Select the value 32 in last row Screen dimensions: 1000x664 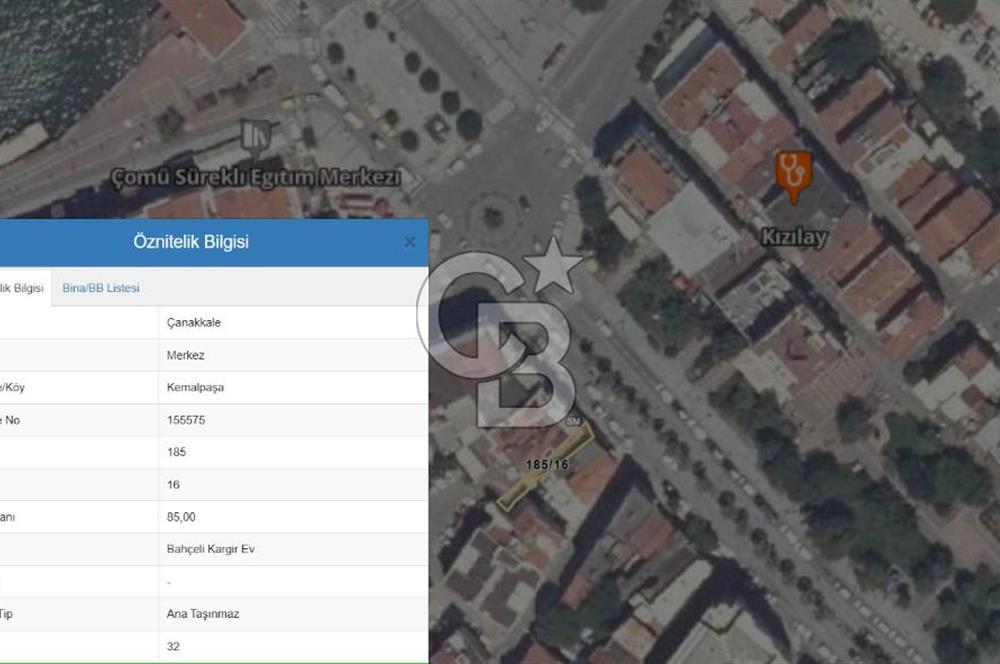click(x=173, y=647)
